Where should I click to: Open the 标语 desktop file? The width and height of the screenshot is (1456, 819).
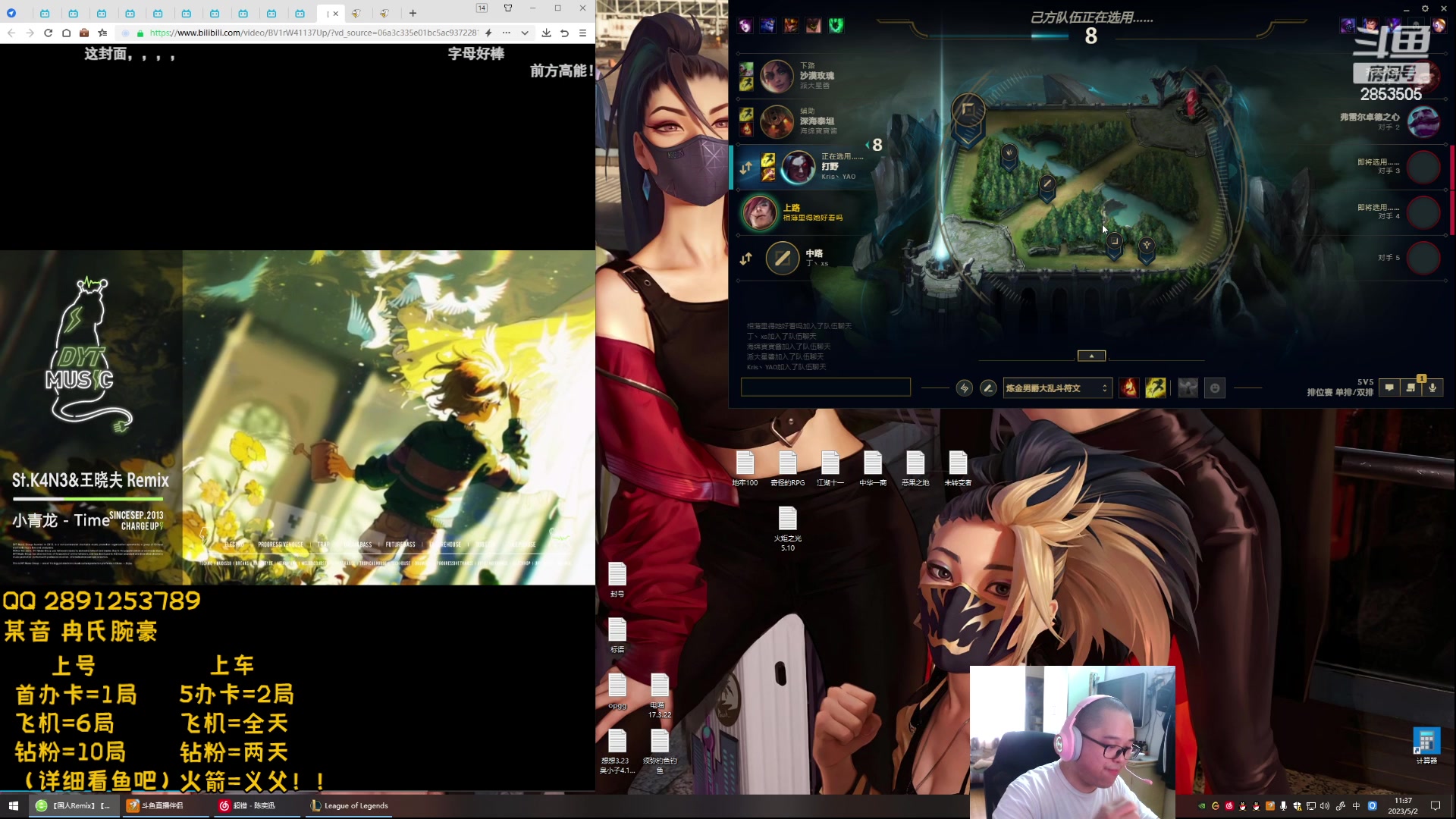pyautogui.click(x=617, y=635)
